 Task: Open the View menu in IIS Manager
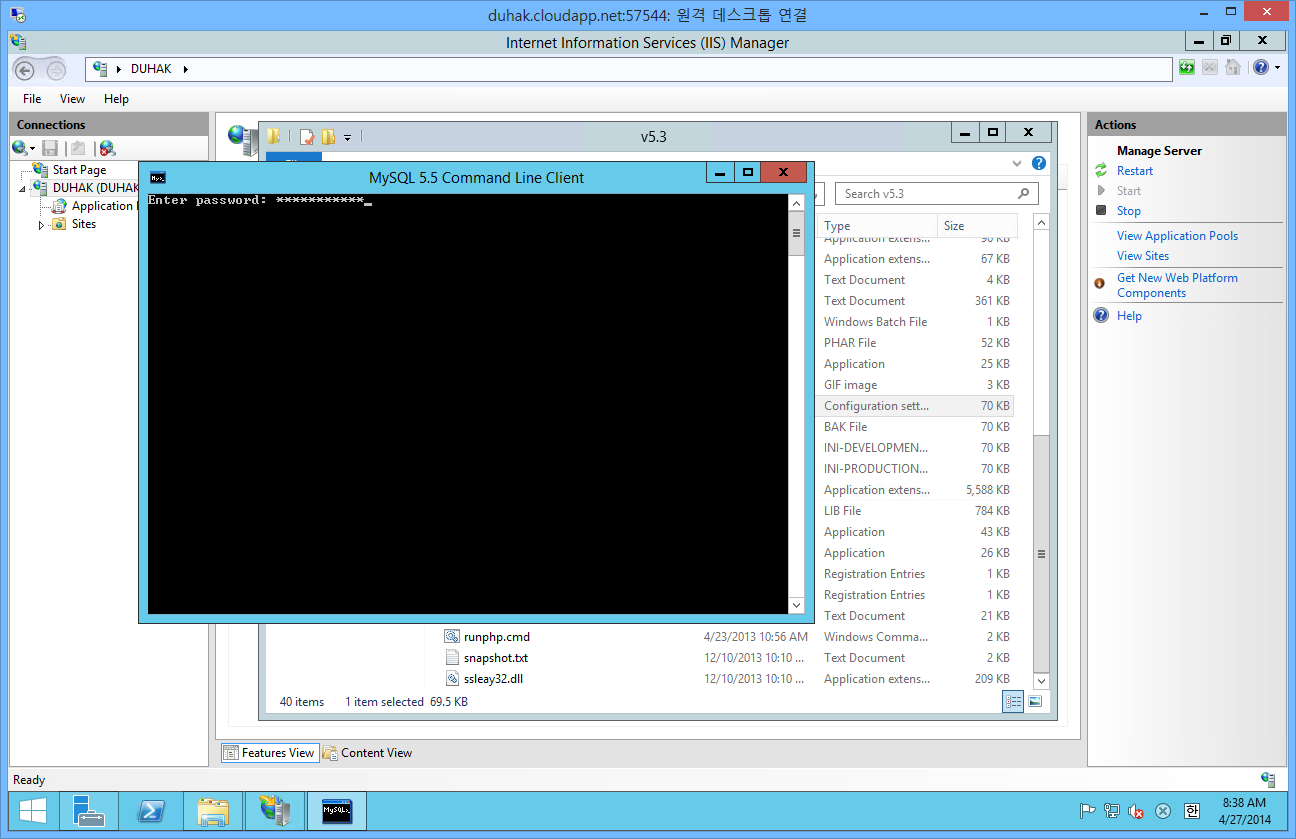pos(72,99)
